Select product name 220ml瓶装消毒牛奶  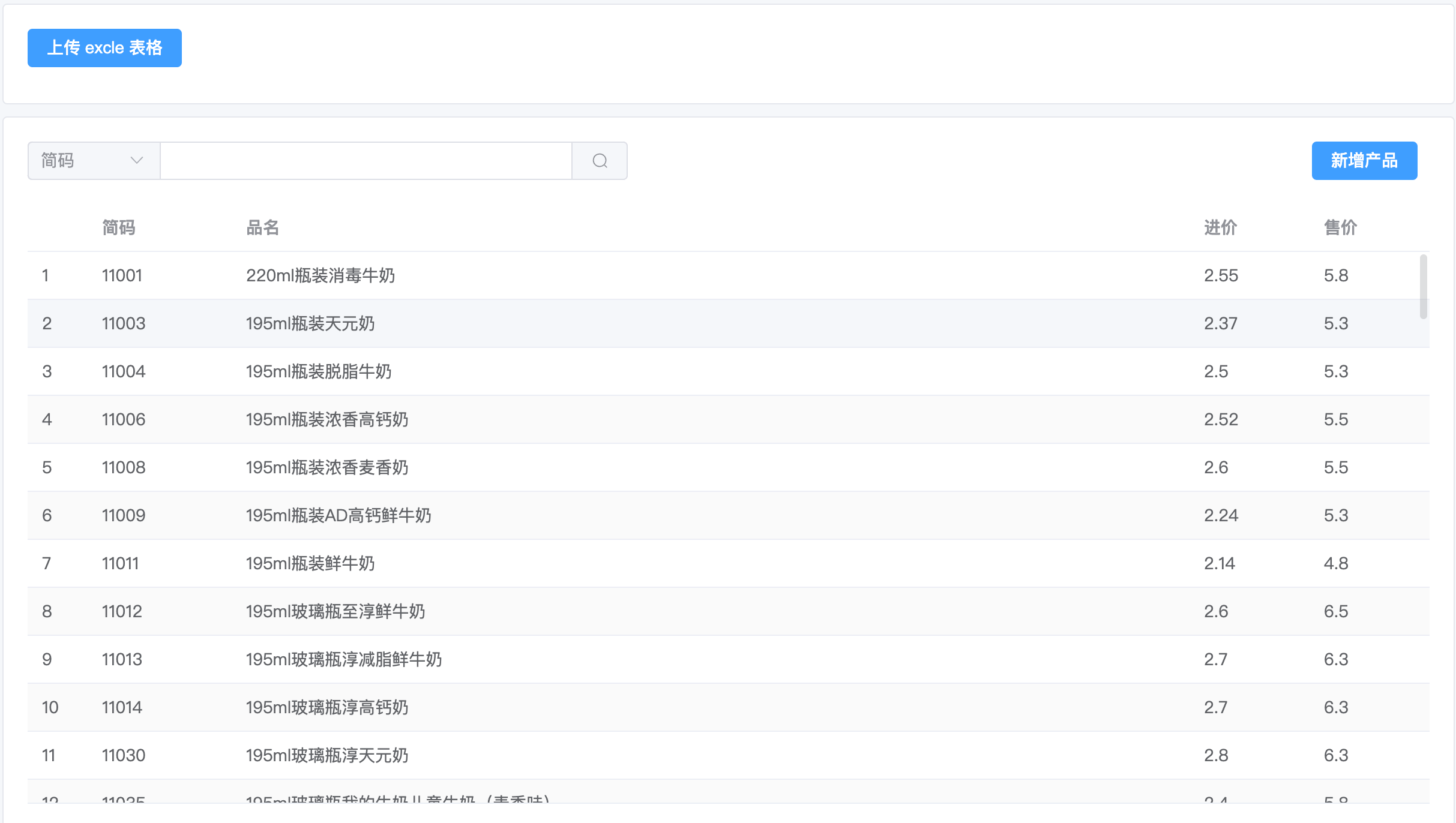click(320, 275)
